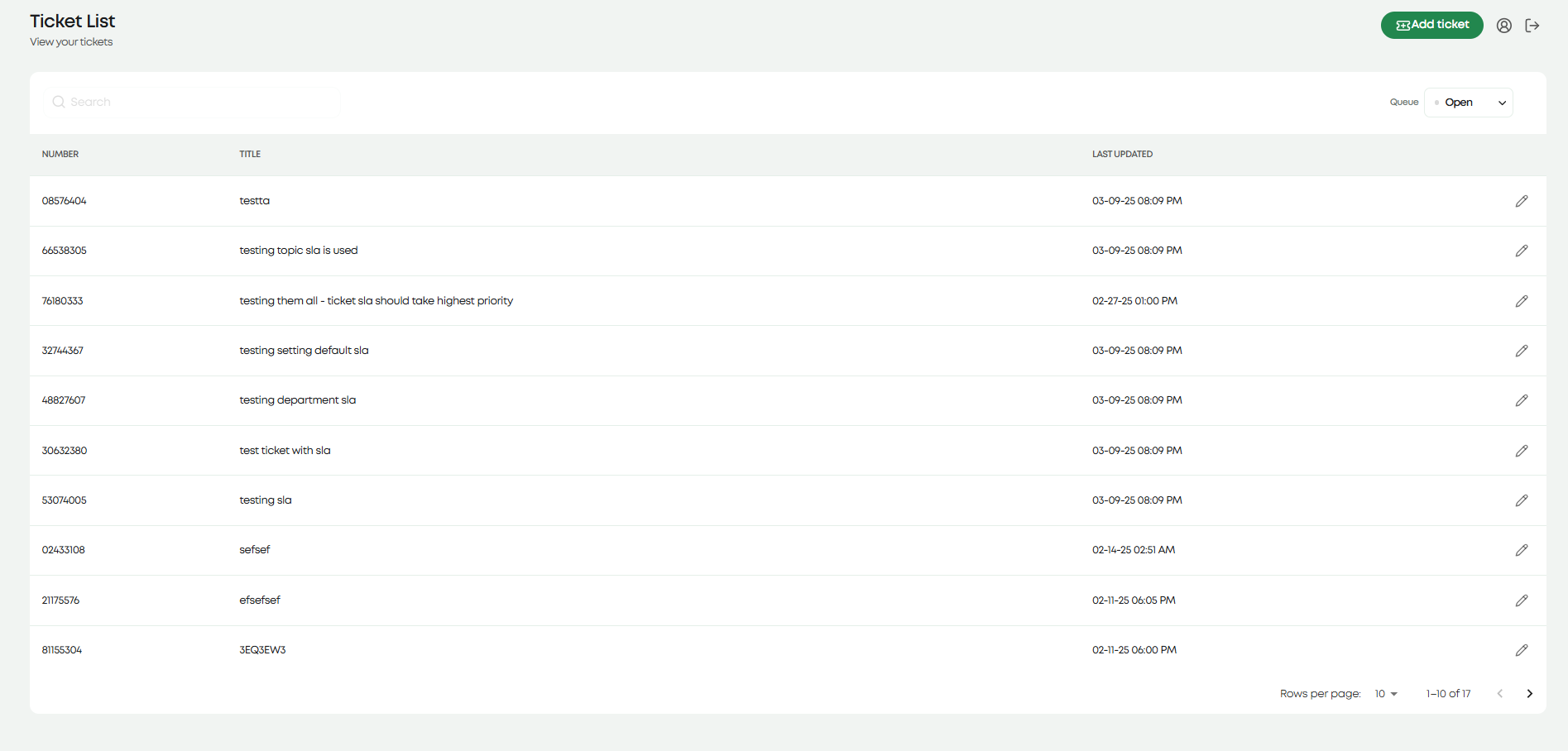Open the Rows per page dropdown
This screenshot has height=751, width=1568.
click(x=1384, y=693)
